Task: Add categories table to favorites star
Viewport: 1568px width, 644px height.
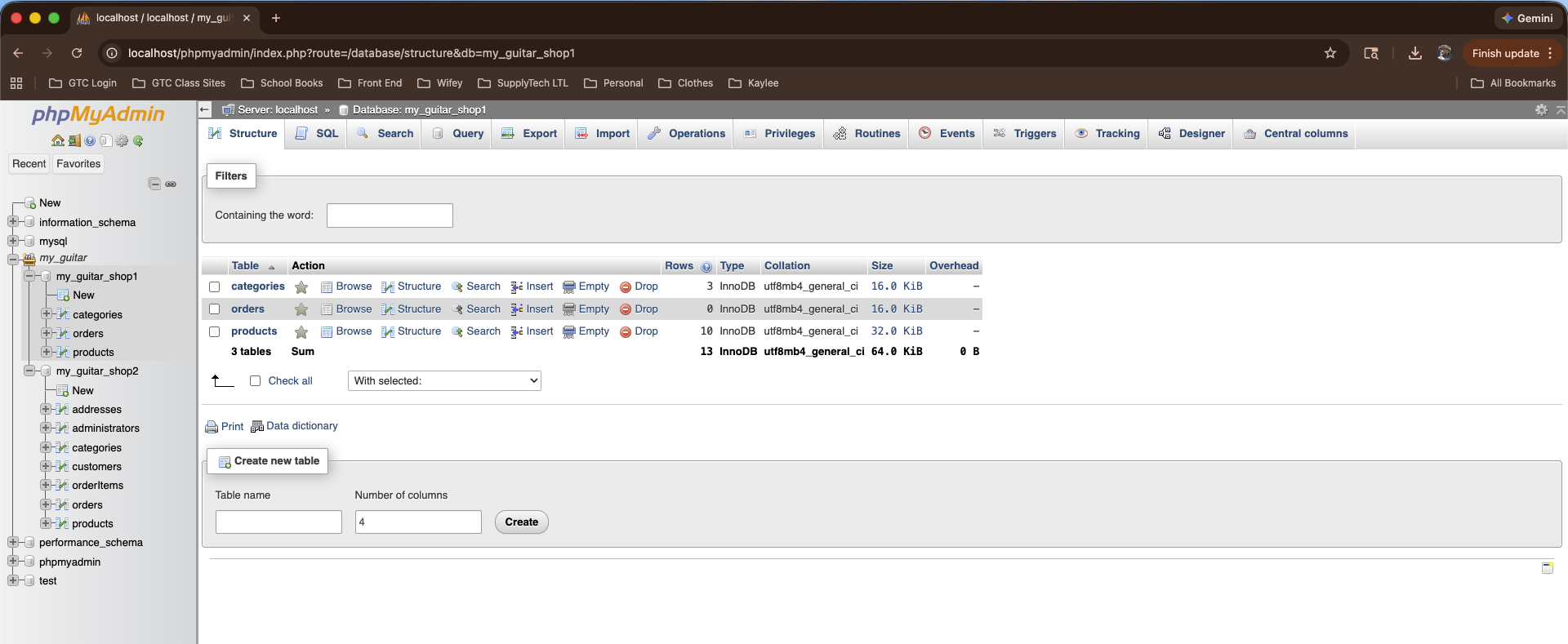Action: [x=301, y=287]
